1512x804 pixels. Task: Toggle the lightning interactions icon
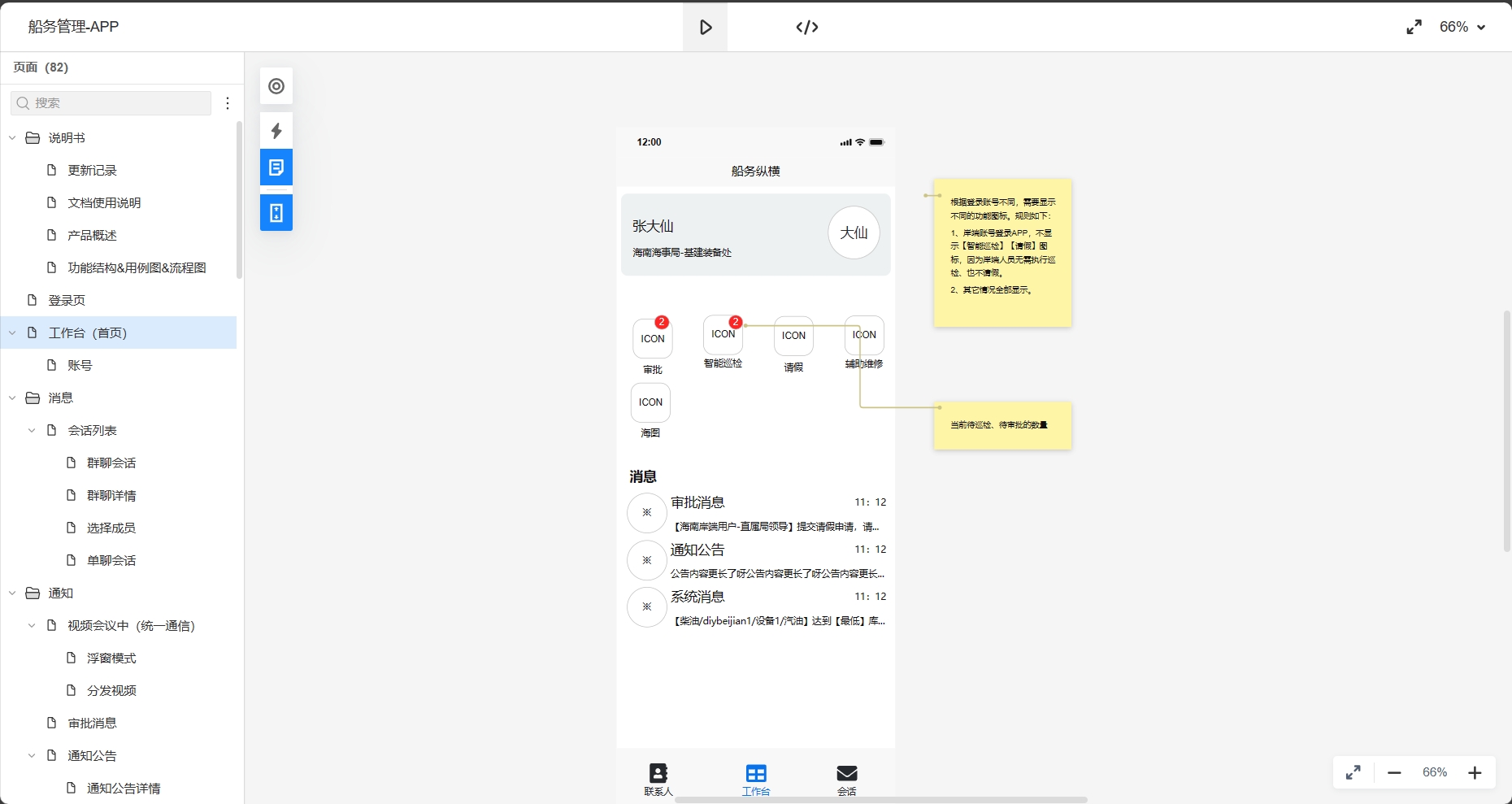tap(276, 131)
